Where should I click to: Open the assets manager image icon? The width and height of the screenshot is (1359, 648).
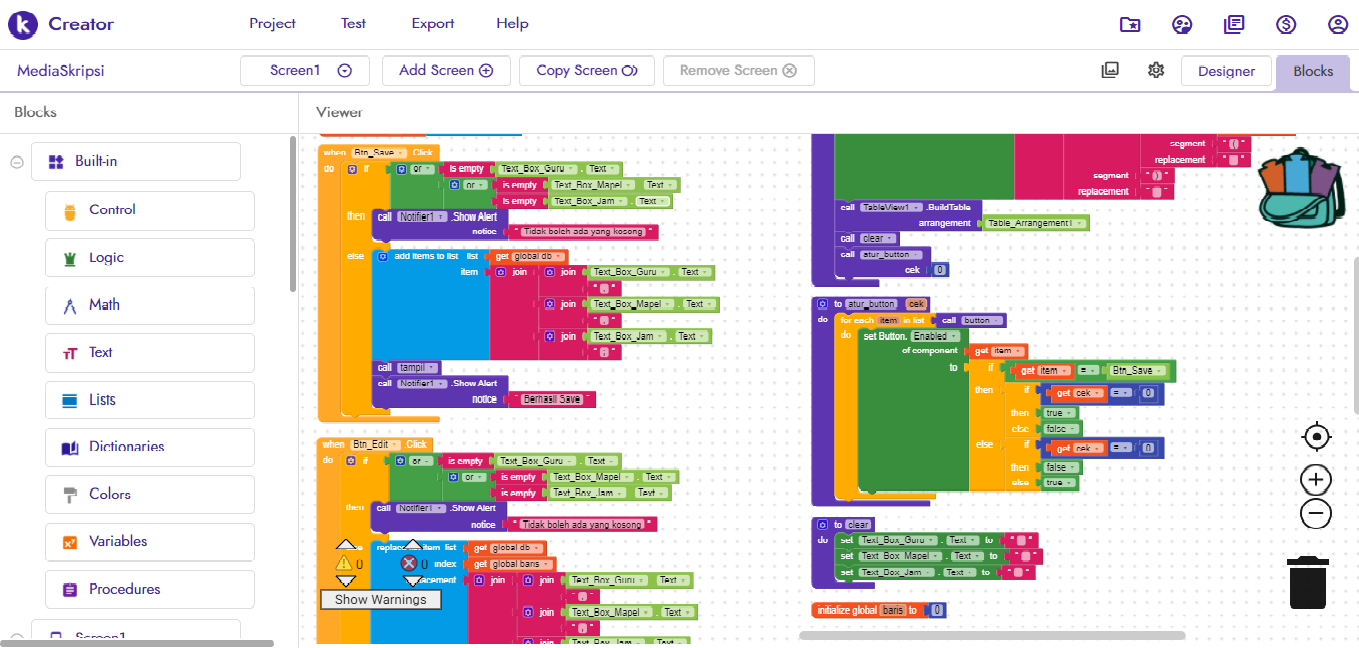tap(1110, 70)
